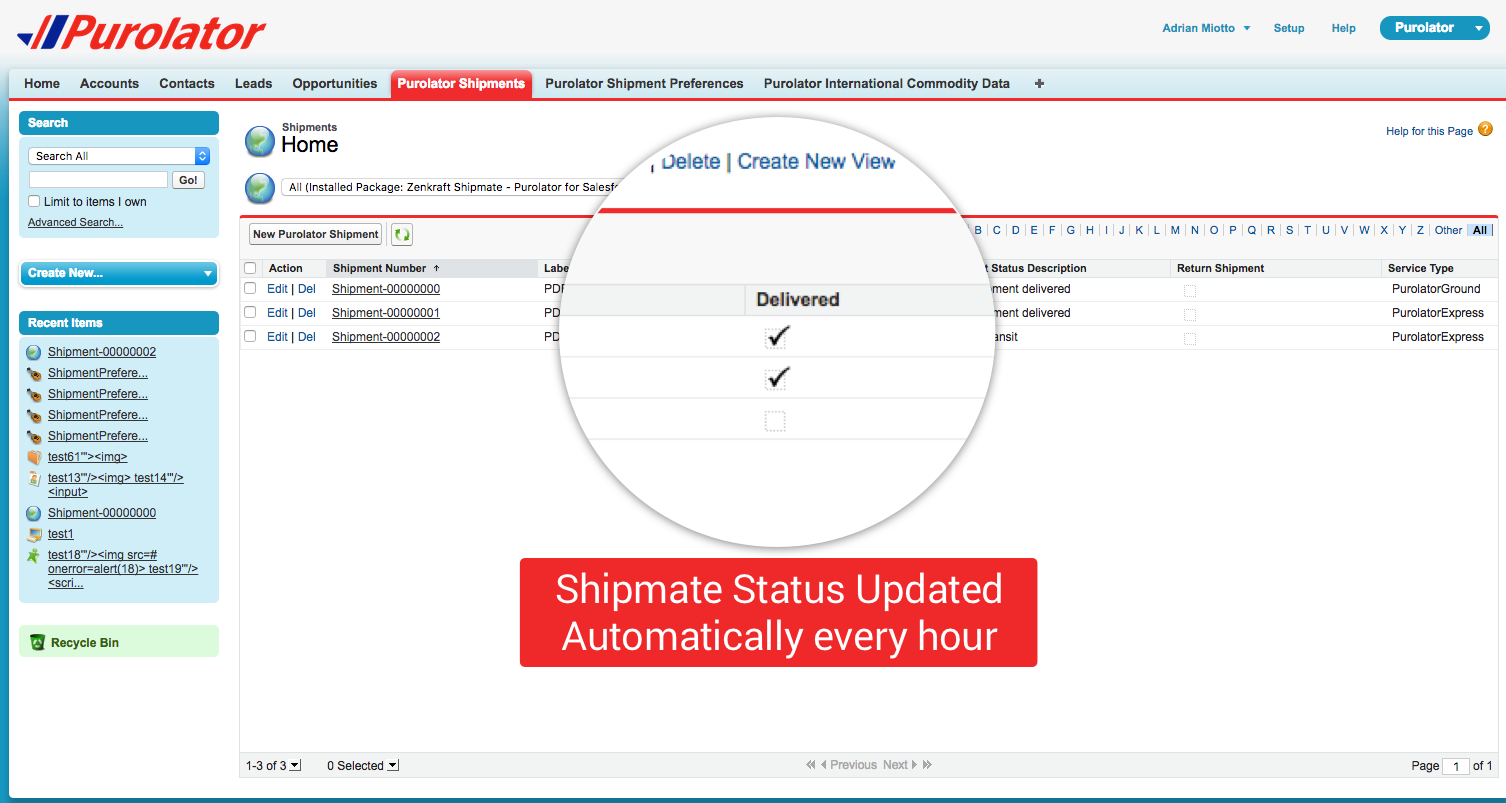
Task: Click the first page arrow icon
Action: coord(811,765)
